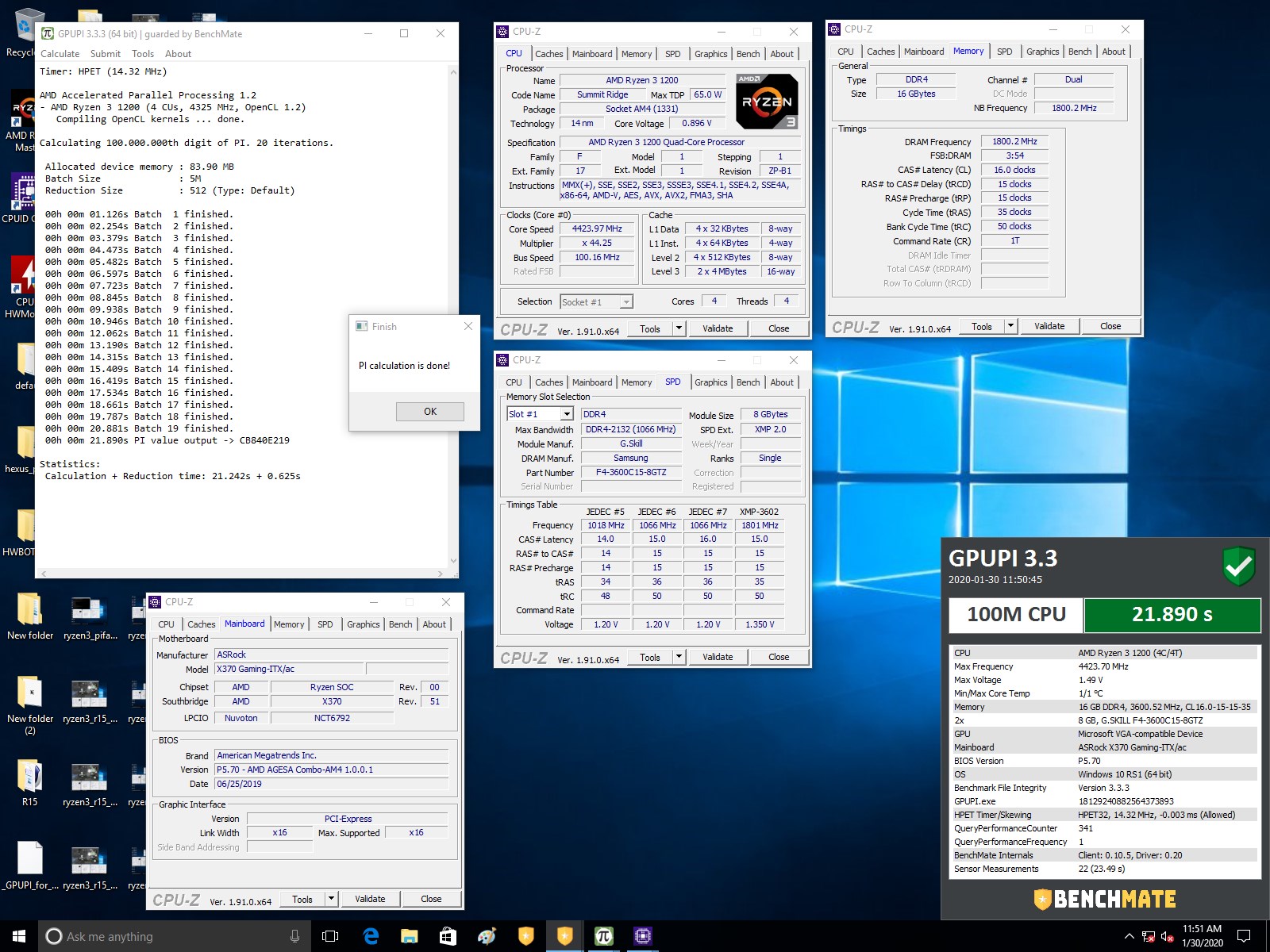Viewport: 1270px width, 952px height.
Task: Click the muted volume tray icon
Action: point(1168,937)
